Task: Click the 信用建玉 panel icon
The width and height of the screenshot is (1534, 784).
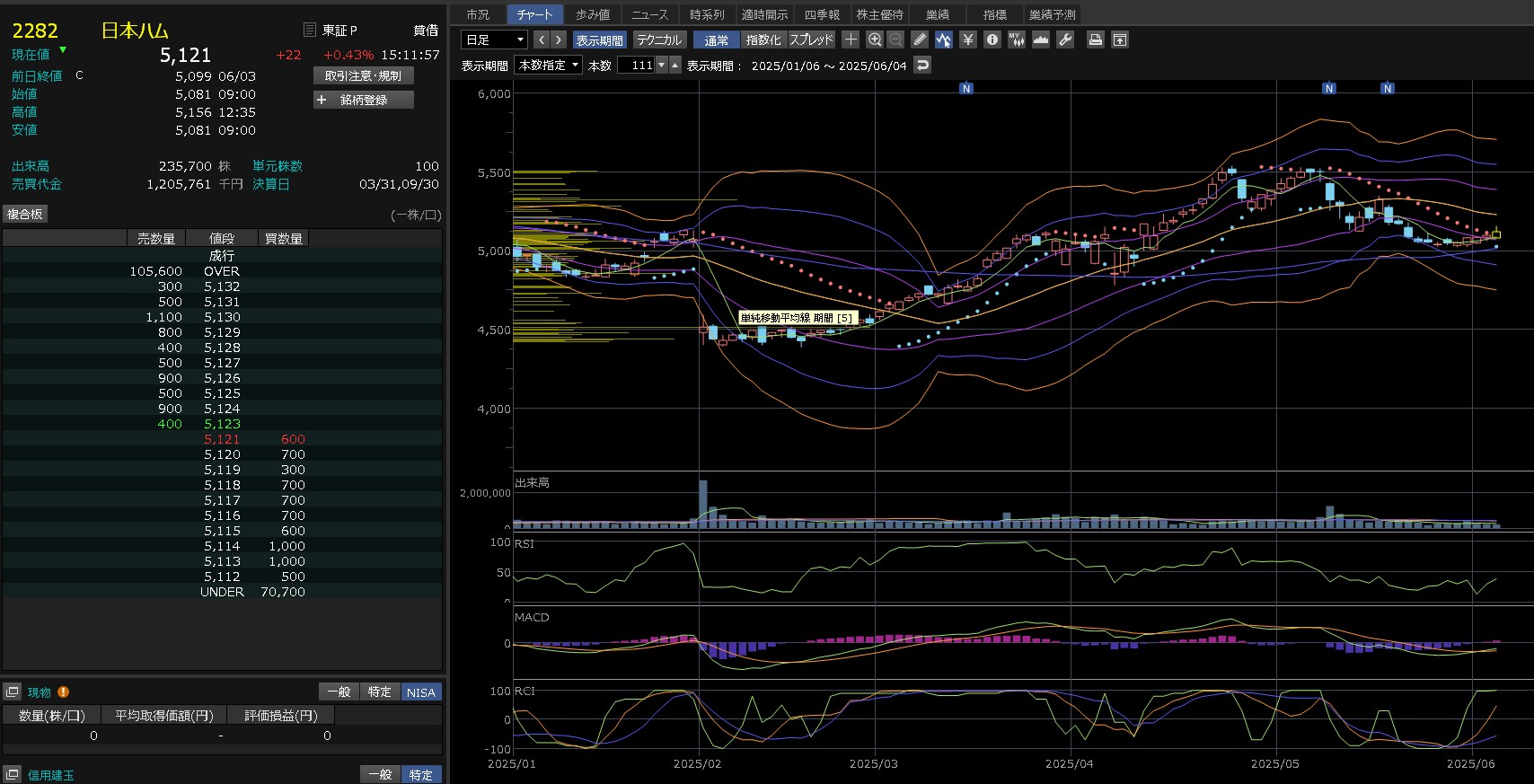Action: pos(13,774)
